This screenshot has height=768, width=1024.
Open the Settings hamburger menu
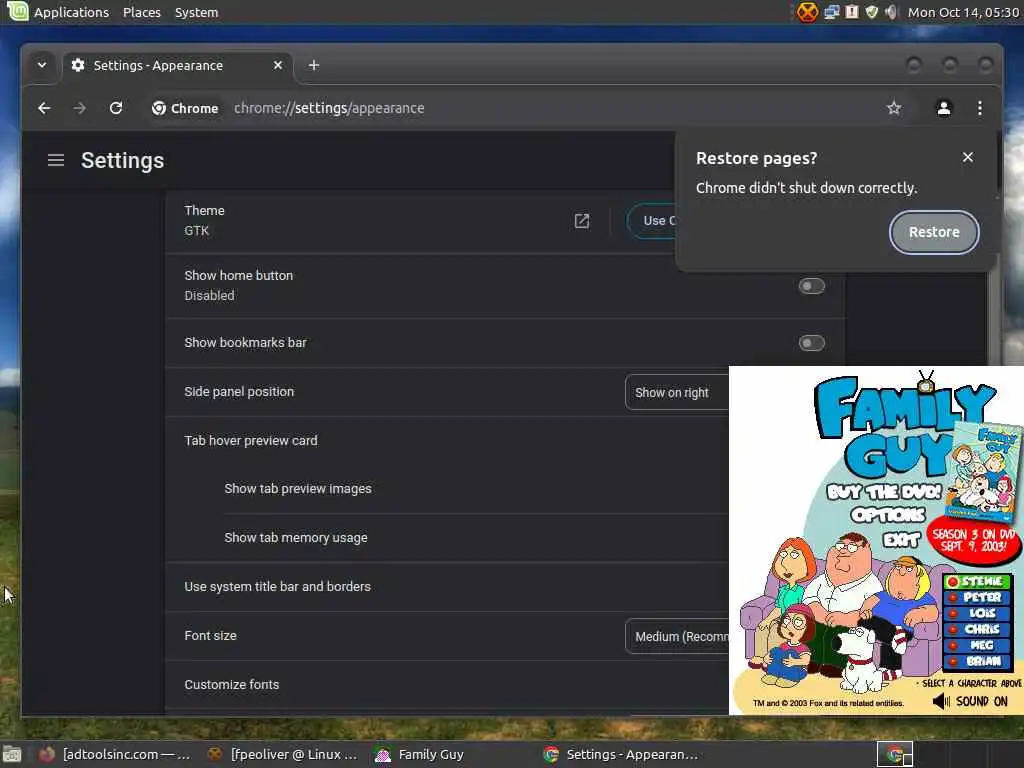pos(56,160)
